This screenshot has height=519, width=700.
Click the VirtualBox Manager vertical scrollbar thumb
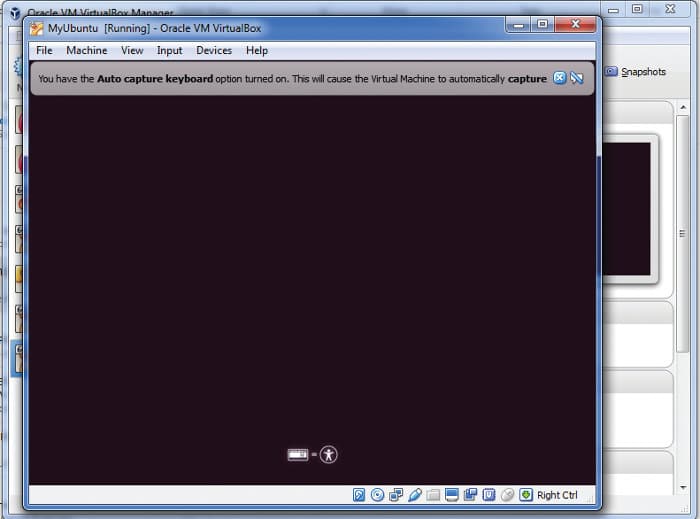coord(682,234)
